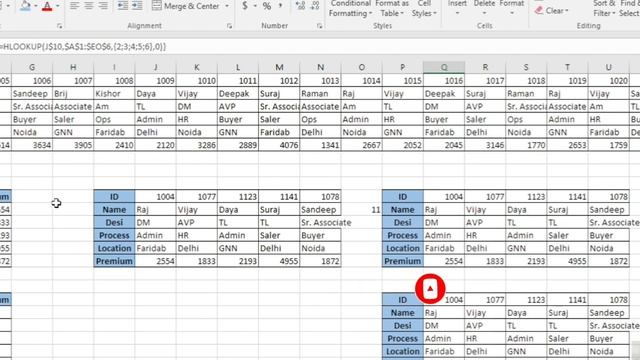This screenshot has width=640, height=360.
Task: Click the cell with value 2410
Action: 114,145
